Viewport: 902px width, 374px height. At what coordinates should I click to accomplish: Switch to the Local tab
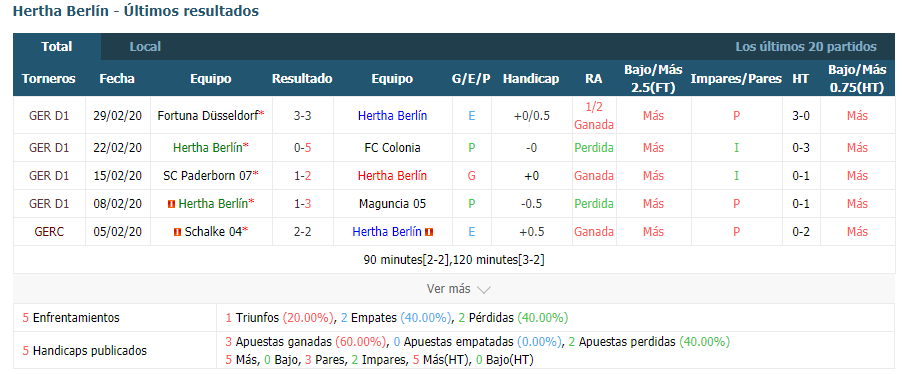145,47
